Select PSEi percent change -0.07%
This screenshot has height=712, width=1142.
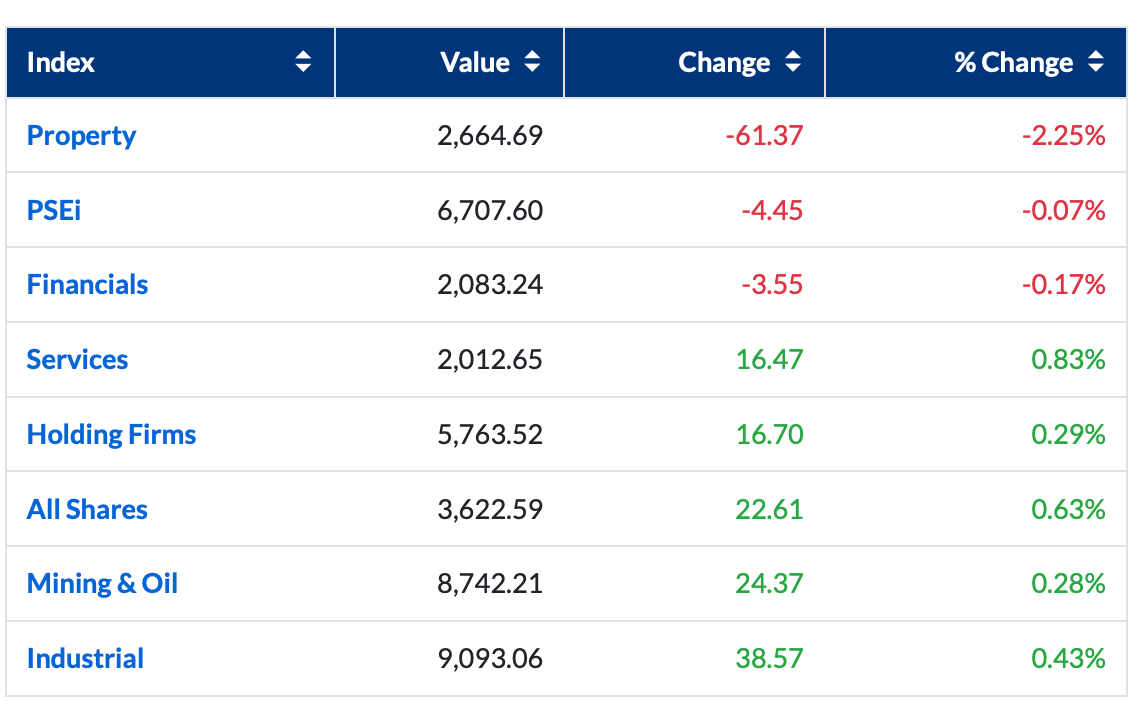[1063, 211]
